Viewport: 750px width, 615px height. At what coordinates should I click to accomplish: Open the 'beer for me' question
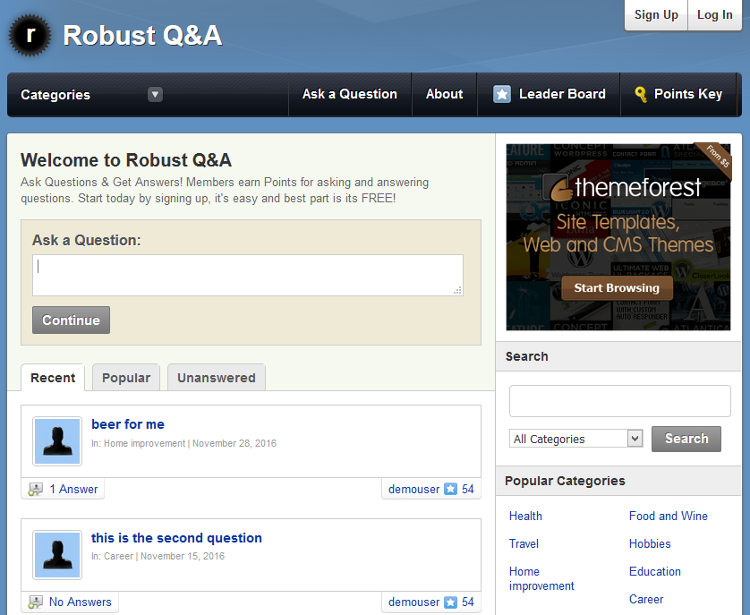click(128, 424)
